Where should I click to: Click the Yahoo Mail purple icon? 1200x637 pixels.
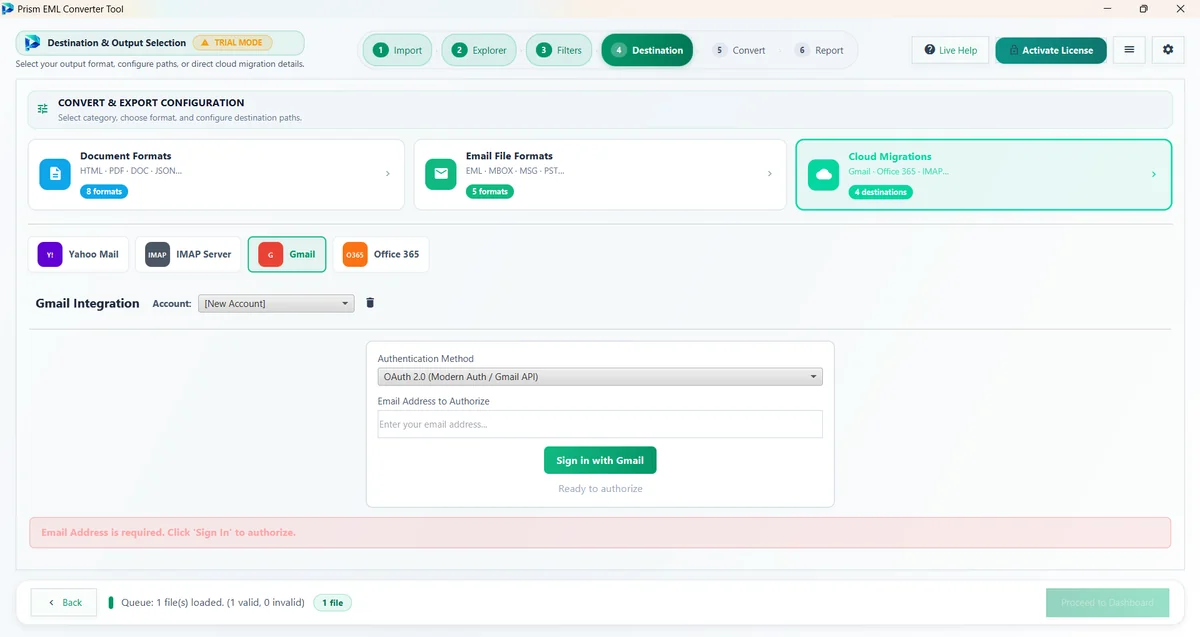50,254
